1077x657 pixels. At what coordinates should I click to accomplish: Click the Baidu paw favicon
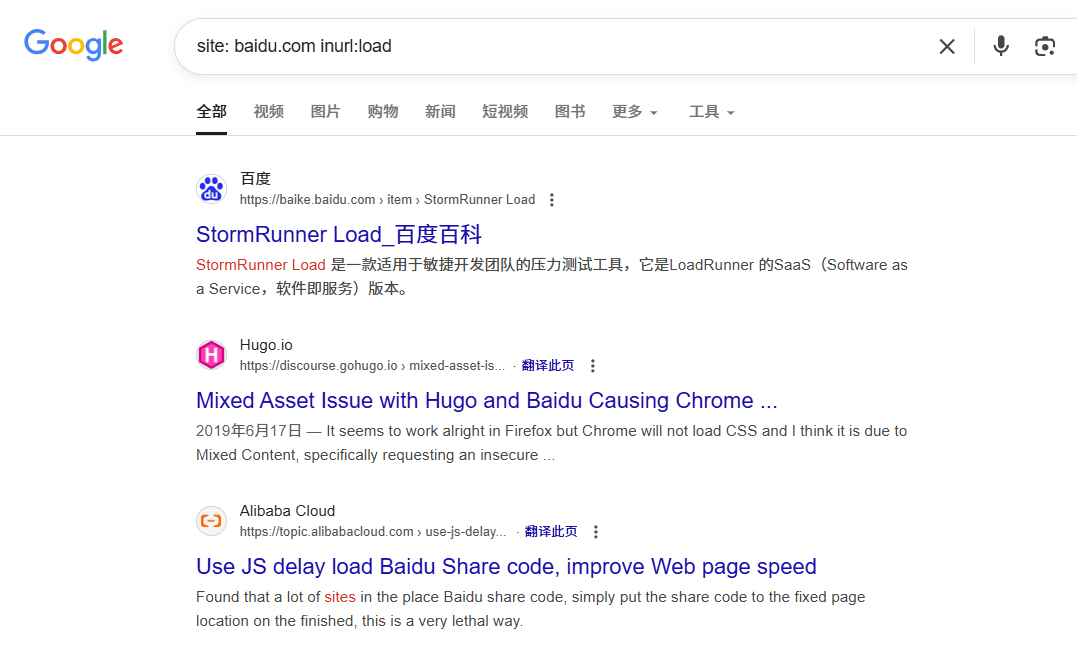(212, 189)
